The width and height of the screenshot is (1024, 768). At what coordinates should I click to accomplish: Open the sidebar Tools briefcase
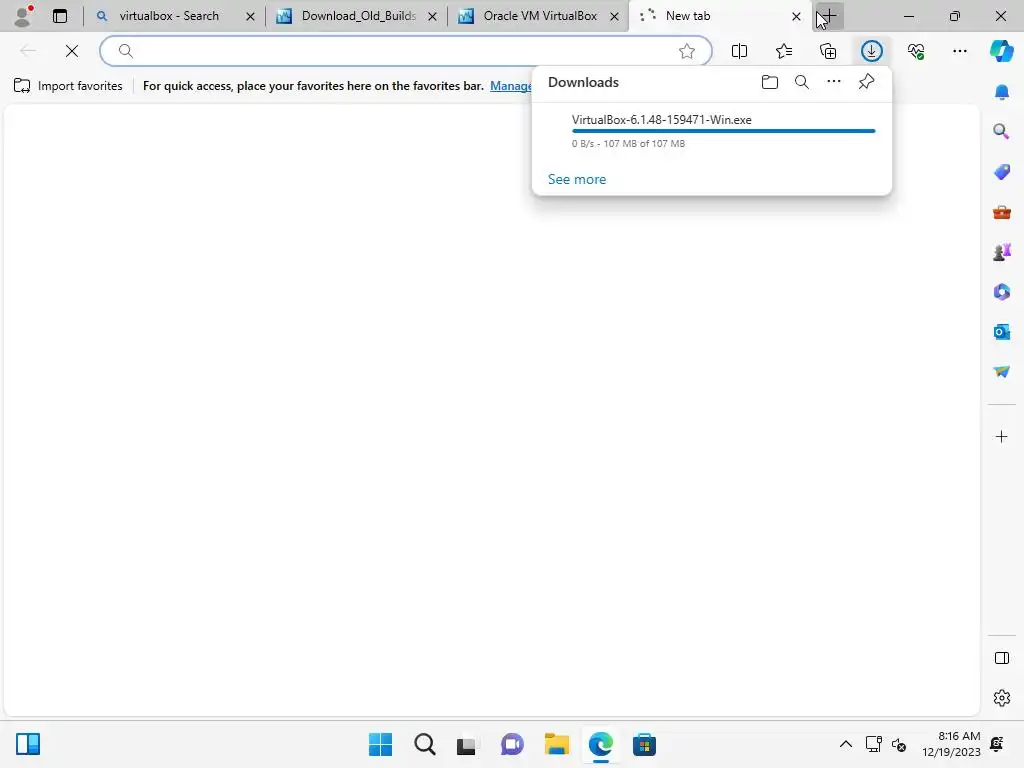1001,212
